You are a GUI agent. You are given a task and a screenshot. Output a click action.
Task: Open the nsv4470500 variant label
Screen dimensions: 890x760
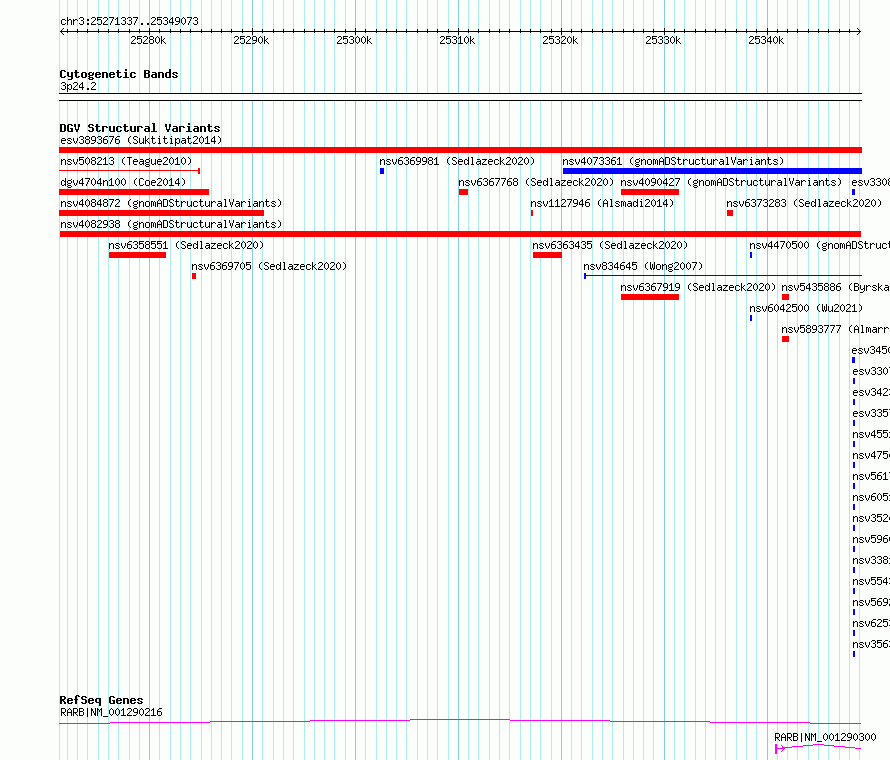pyautogui.click(x=819, y=245)
